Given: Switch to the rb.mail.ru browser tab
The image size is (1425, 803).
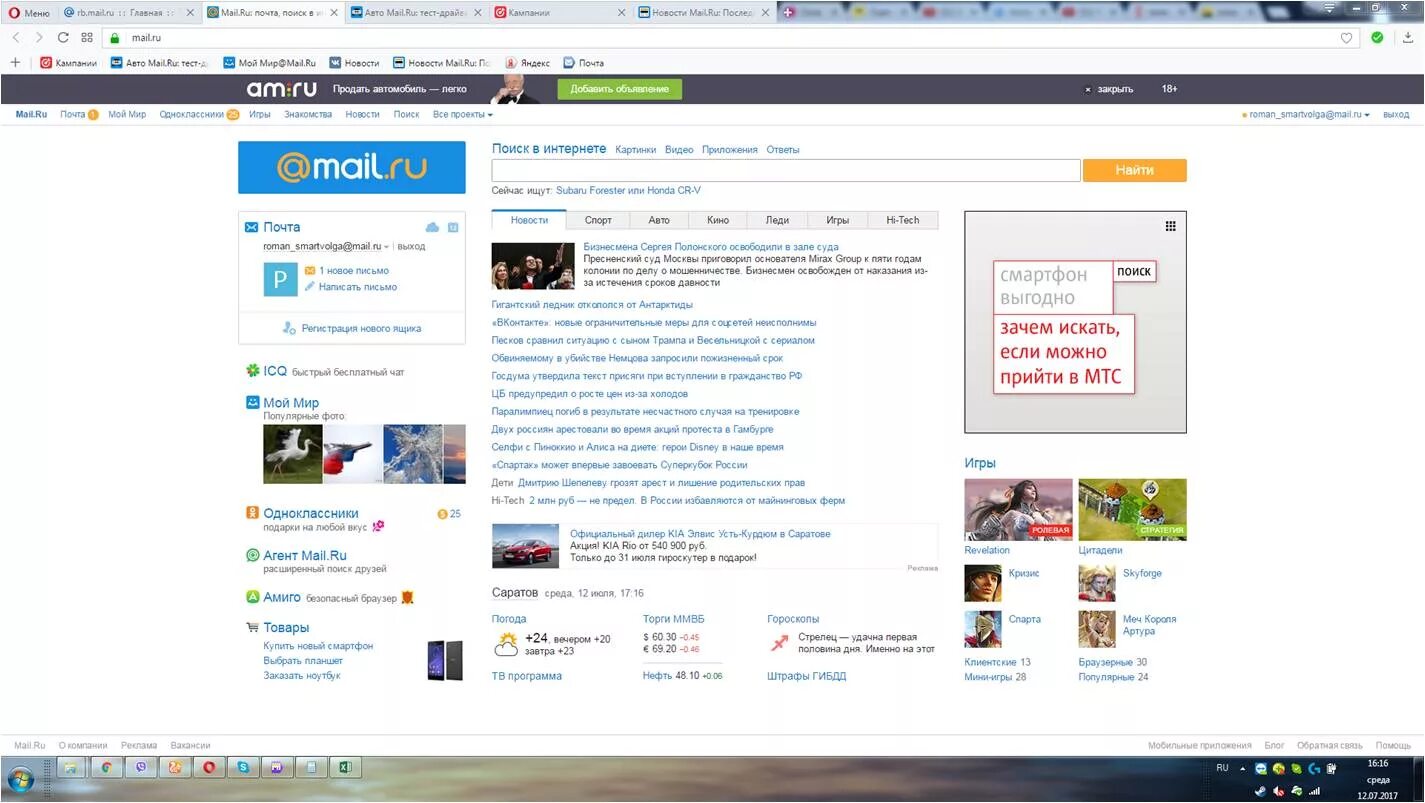Looking at the screenshot, I should 124,13.
